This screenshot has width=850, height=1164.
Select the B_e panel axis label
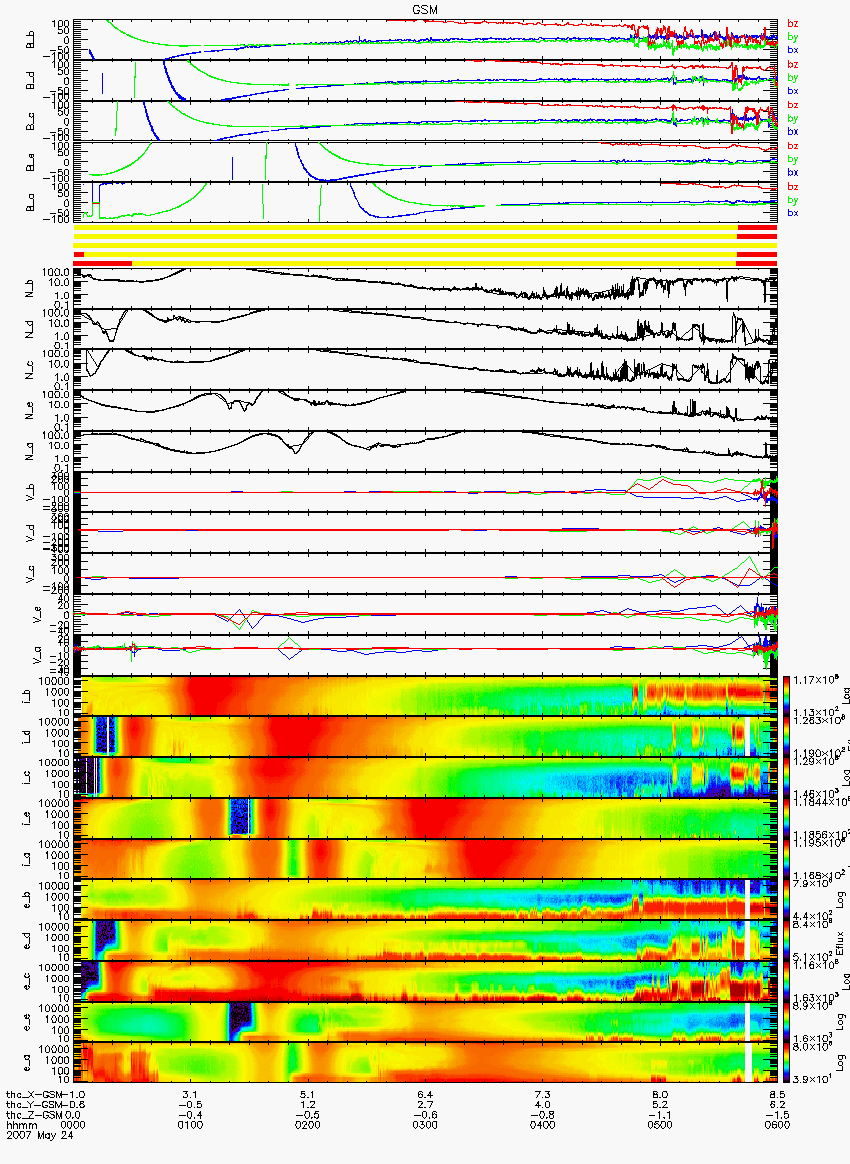[31, 163]
